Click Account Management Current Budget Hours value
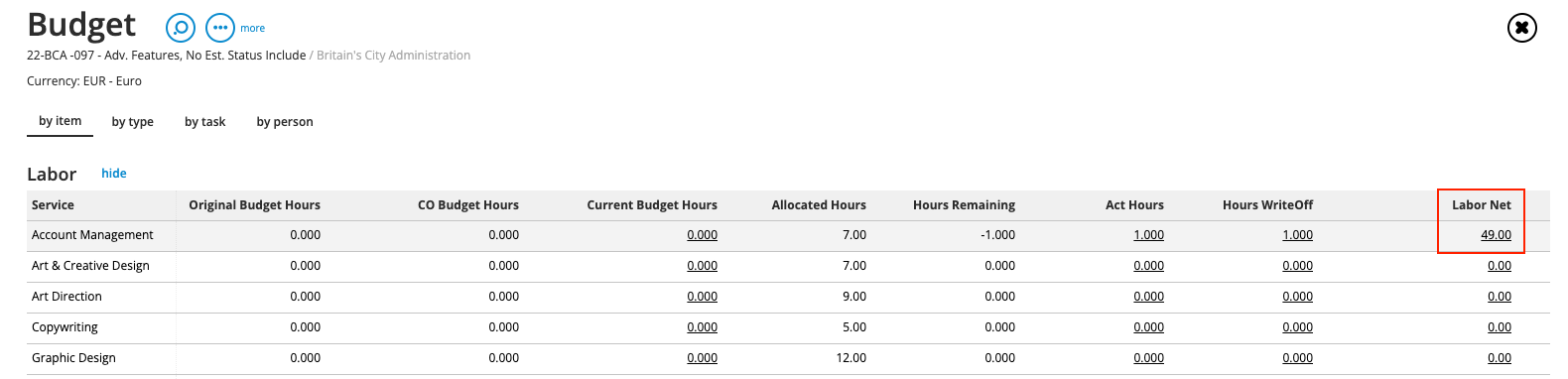 click(702, 235)
